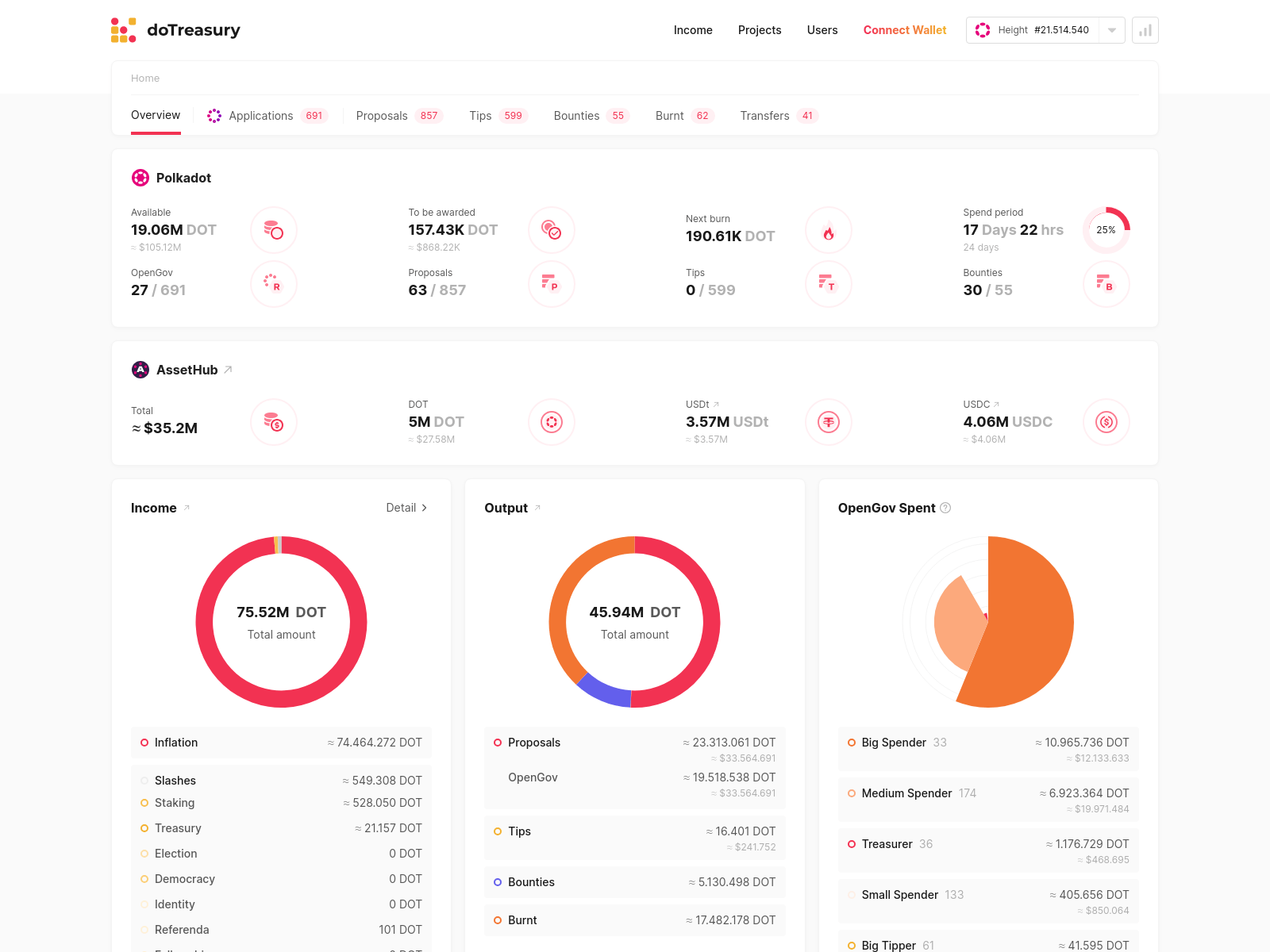This screenshot has height=952, width=1270.
Task: Open the Output title external arrow
Action: pos(537,508)
